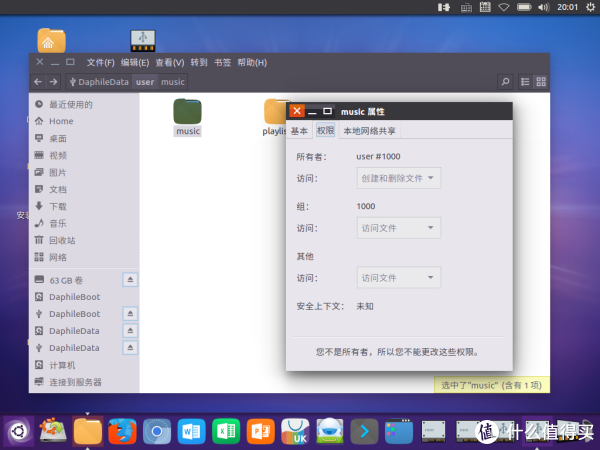Image resolution: width=600 pixels, height=450 pixels.
Task: Launch Firefox from the dock
Action: coord(122,431)
